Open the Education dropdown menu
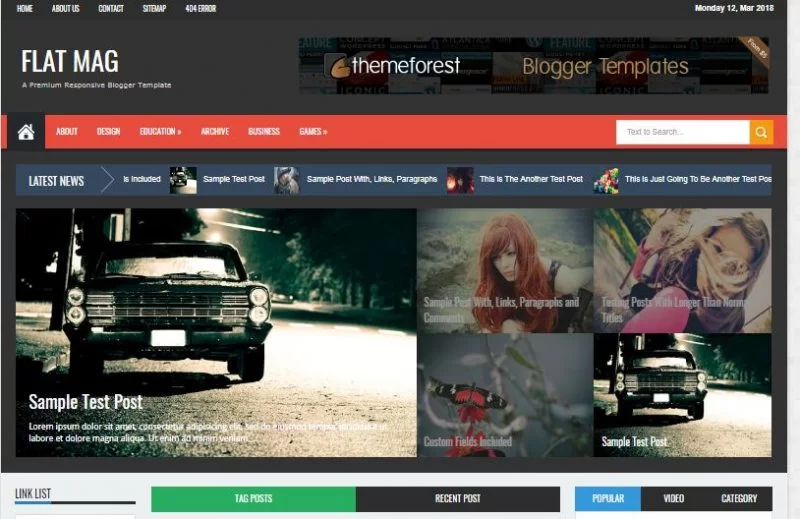This screenshot has width=800, height=519. (x=160, y=132)
